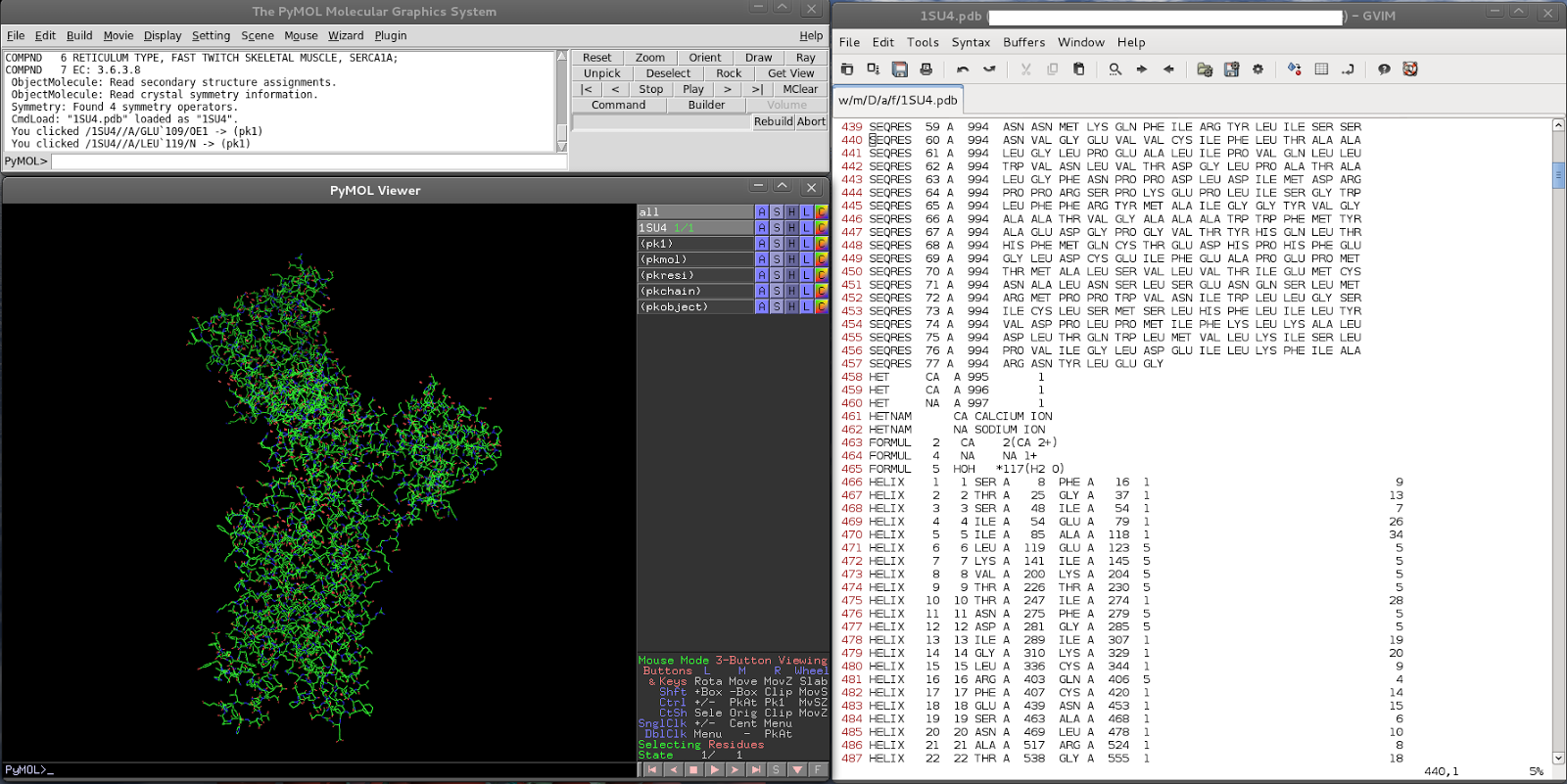Toggle the (pkobject) selection in the object list
Screen dimensions: 1567x784
pos(695,306)
